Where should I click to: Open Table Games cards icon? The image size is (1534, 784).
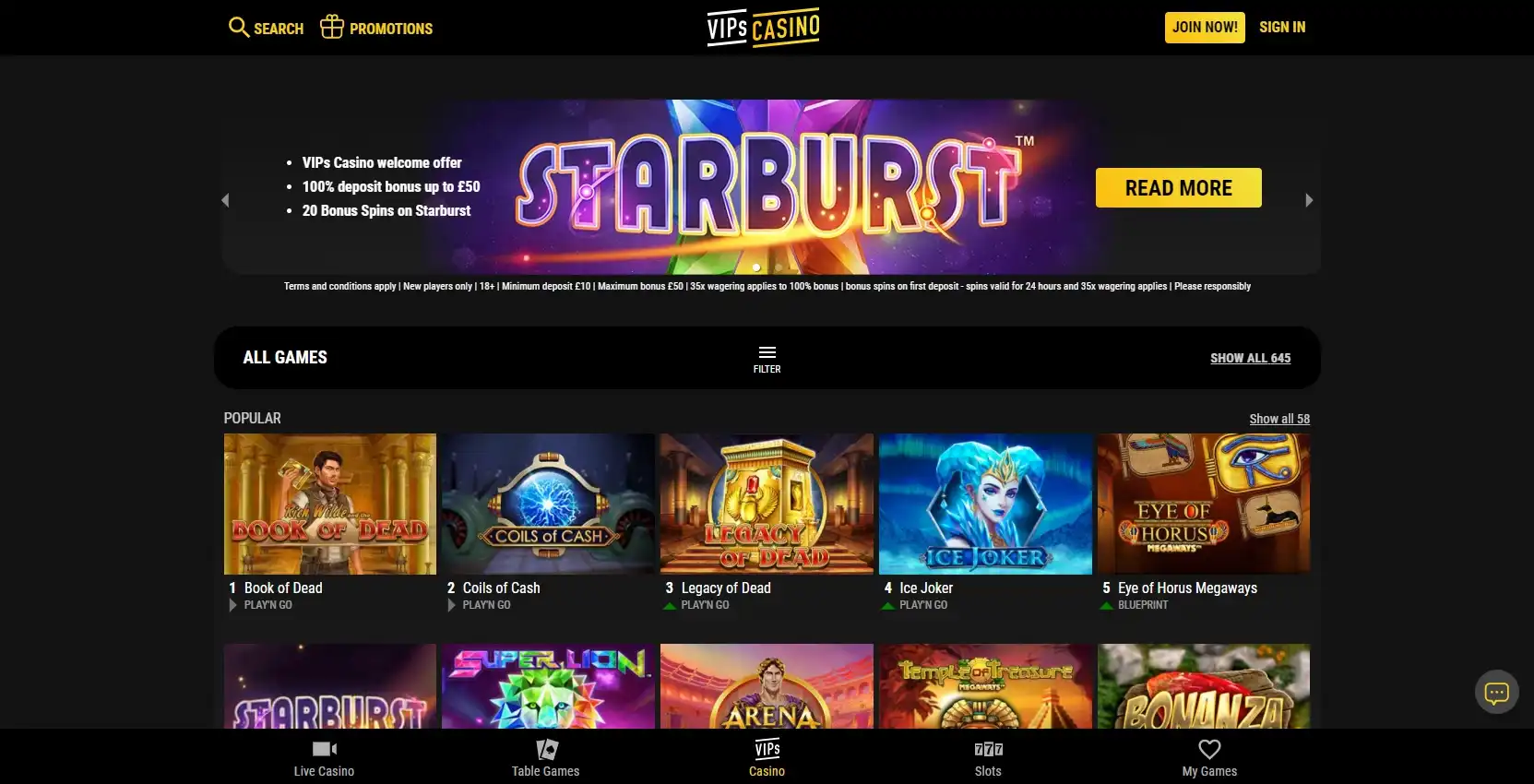coord(547,749)
